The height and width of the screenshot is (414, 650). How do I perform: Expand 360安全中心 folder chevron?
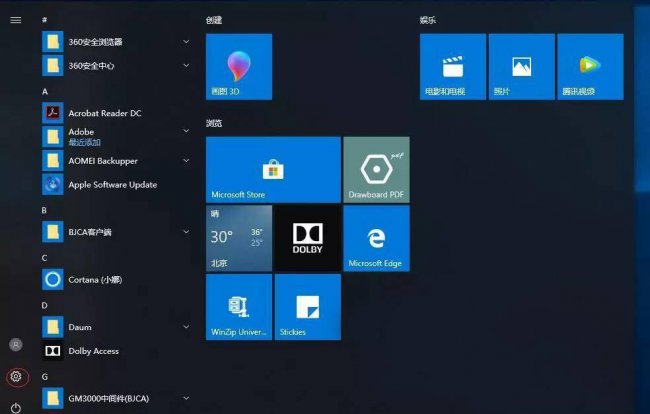coord(187,65)
